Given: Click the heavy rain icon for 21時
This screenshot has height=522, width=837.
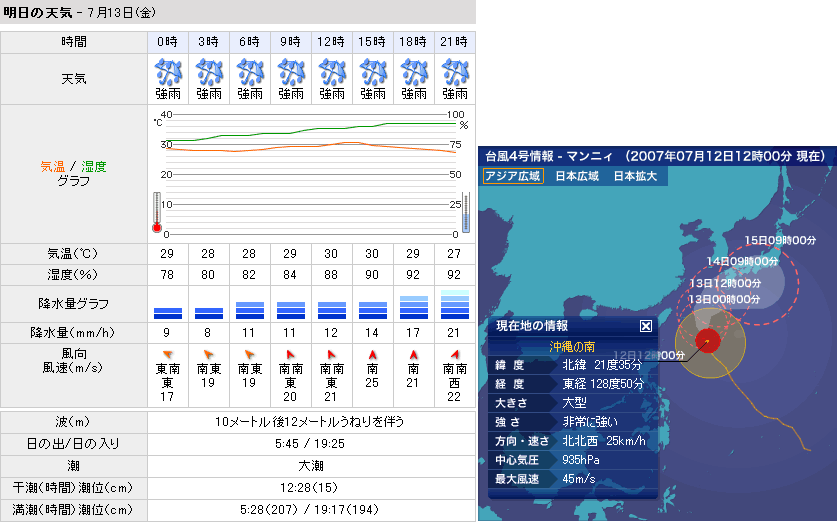Looking at the screenshot, I should pos(455,72).
